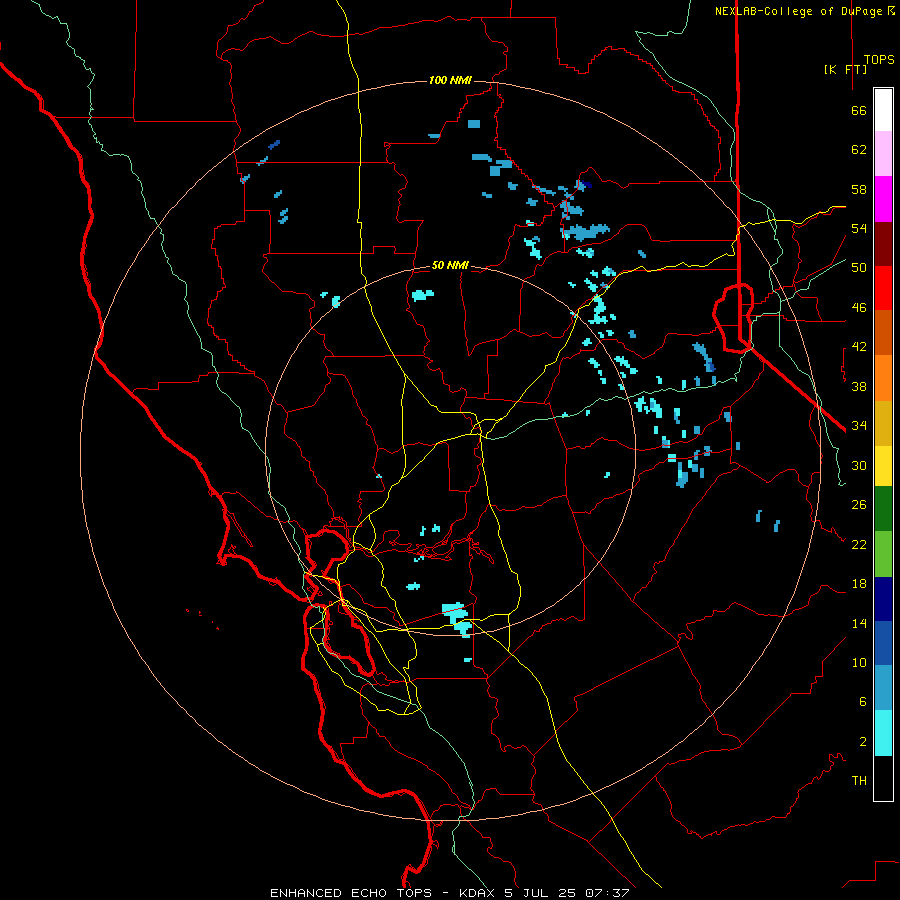This screenshot has height=900, width=900.
Task: Click the 5 JUL 25 07:37 timestamp
Action: coord(567,893)
